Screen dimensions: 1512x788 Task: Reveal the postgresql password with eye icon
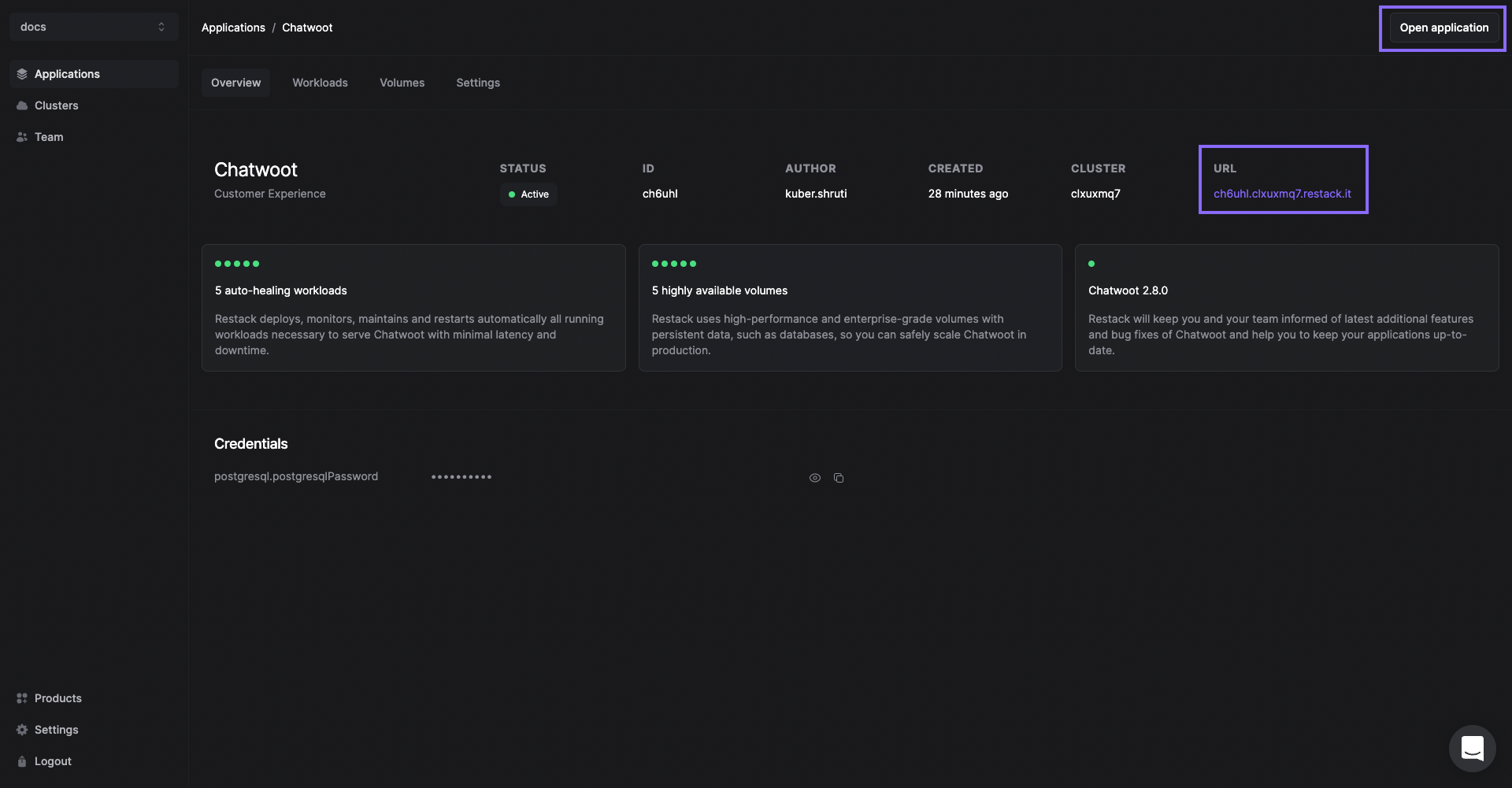pos(815,478)
